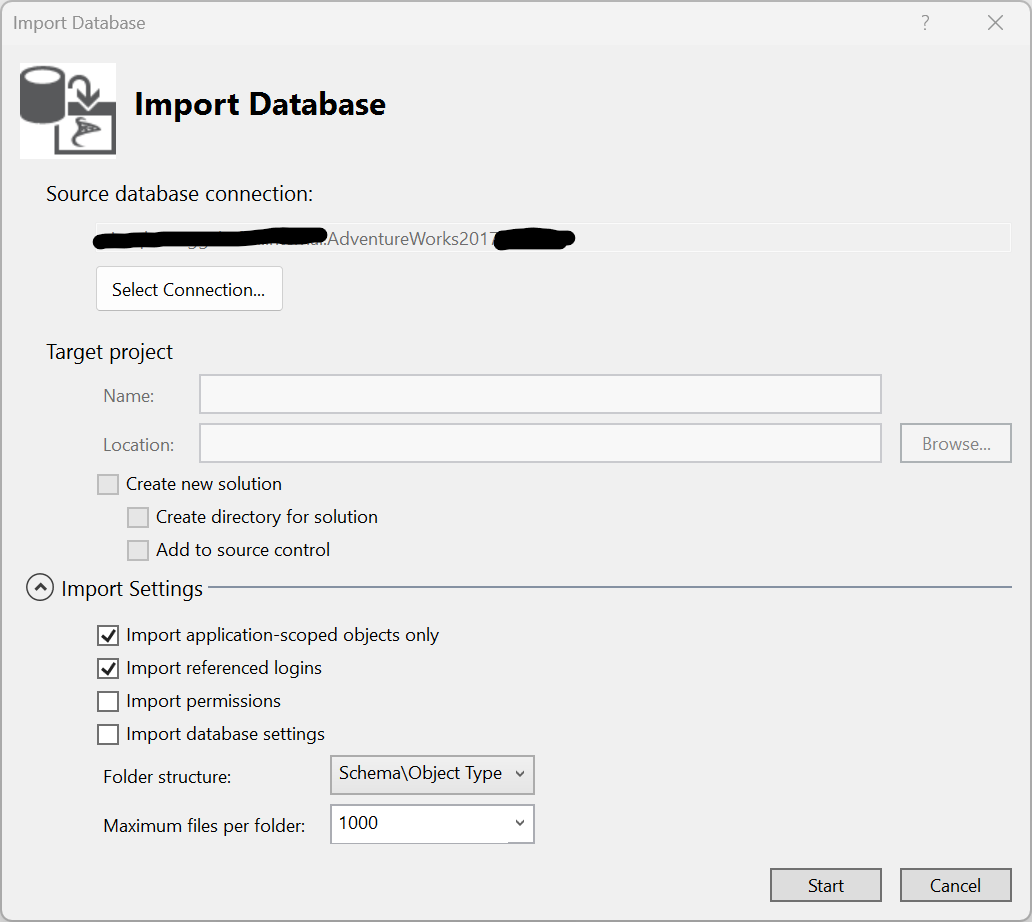Image resolution: width=1032 pixels, height=922 pixels.
Task: Enable Import permissions
Action: (x=108, y=701)
